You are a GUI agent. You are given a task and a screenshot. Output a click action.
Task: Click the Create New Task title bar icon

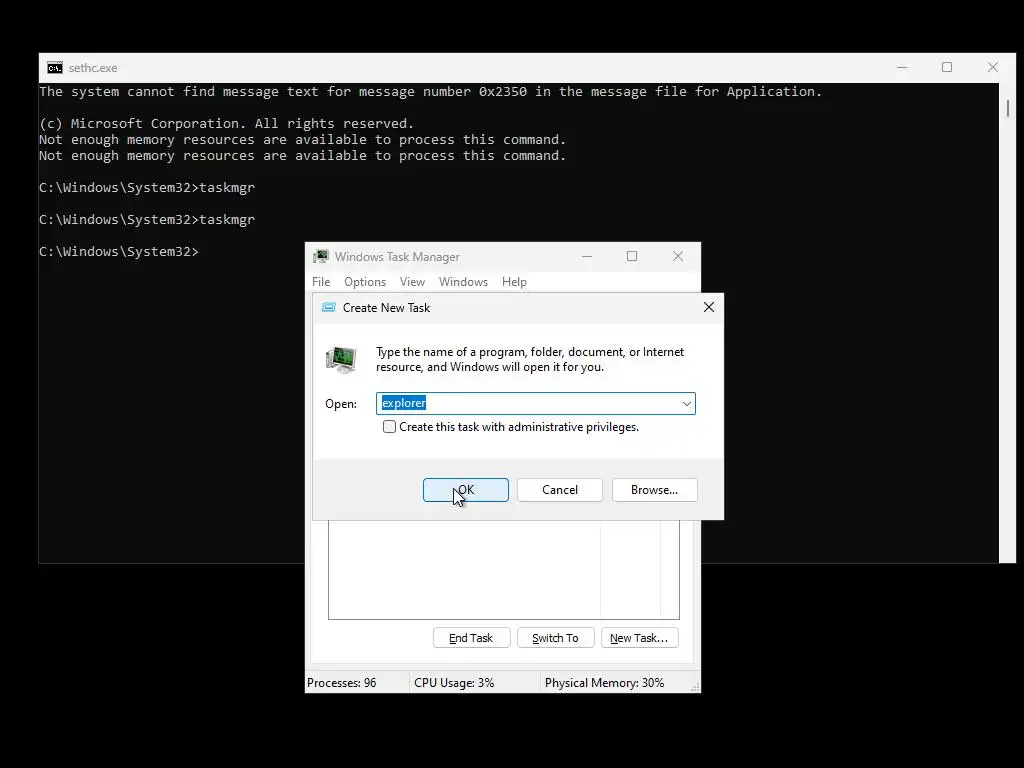tap(328, 308)
